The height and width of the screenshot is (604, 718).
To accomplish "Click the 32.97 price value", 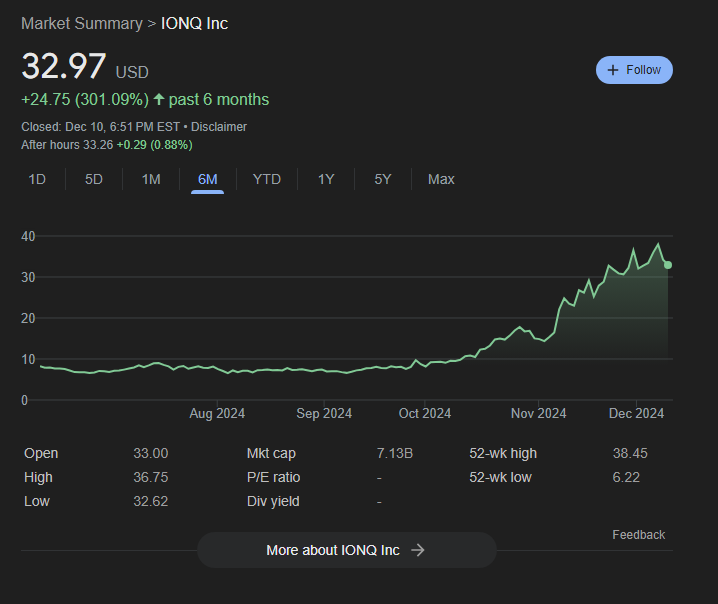I will 64,66.
